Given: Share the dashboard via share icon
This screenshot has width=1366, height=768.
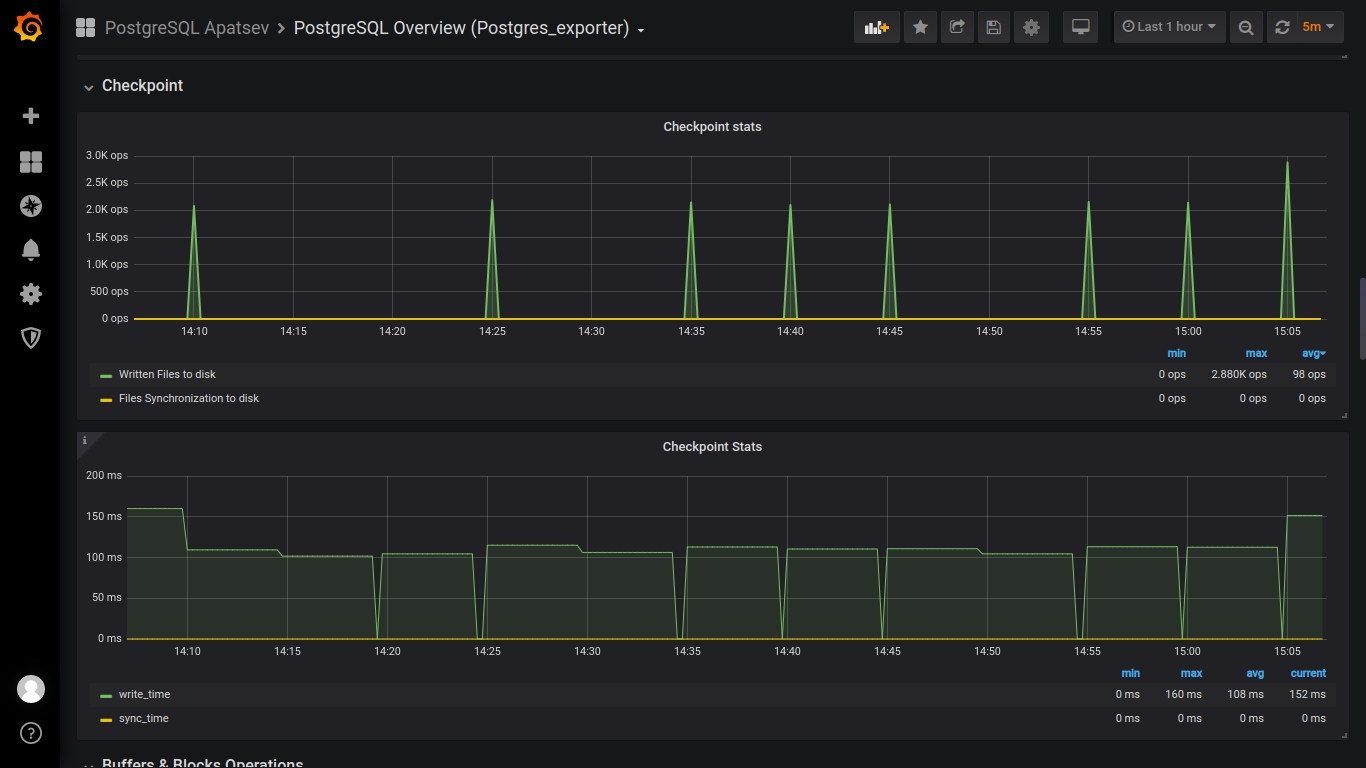Looking at the screenshot, I should click(x=957, y=27).
